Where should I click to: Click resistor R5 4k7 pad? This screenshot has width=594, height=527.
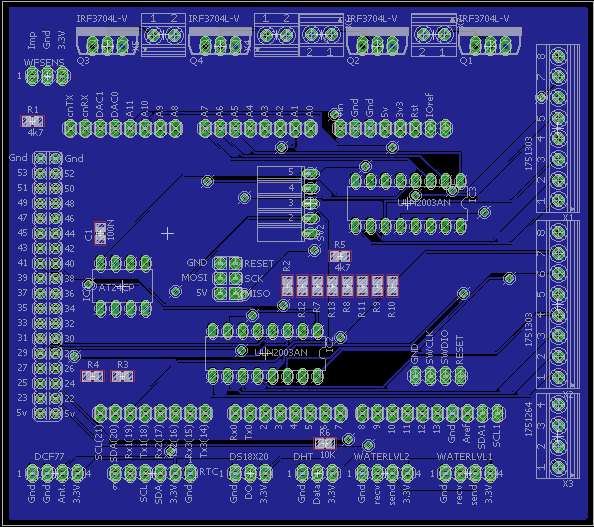340,256
